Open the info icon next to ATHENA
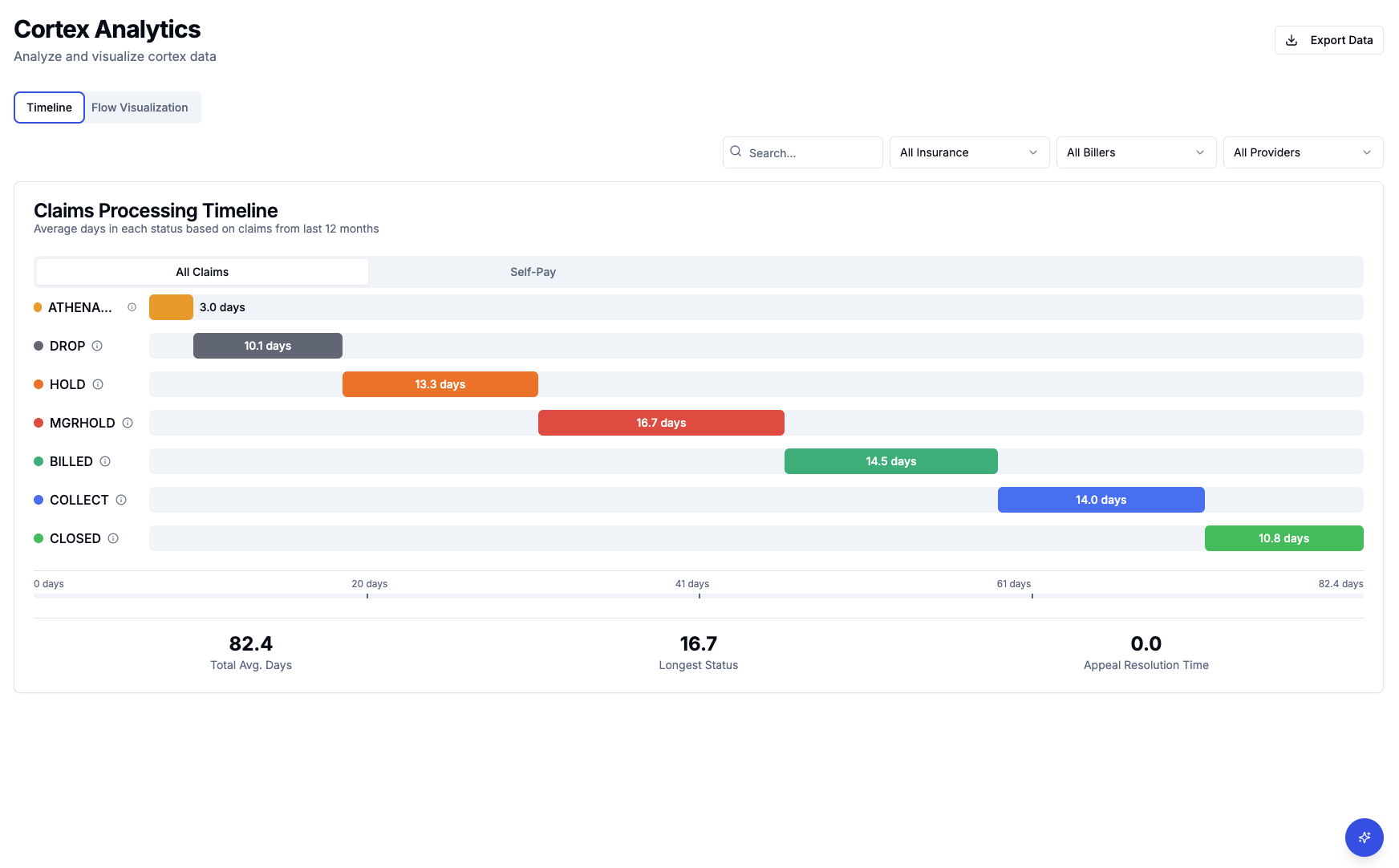This screenshot has height=868, width=1399. 132,307
